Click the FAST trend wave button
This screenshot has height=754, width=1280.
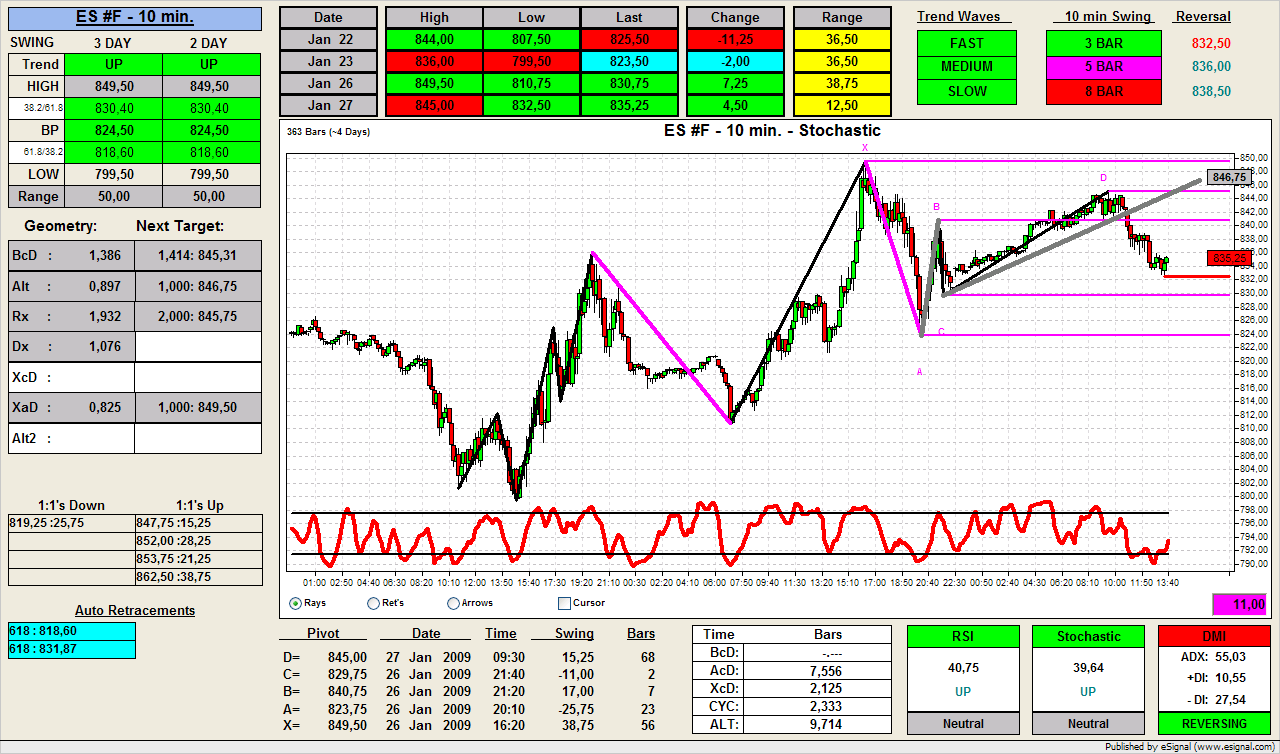[x=966, y=43]
